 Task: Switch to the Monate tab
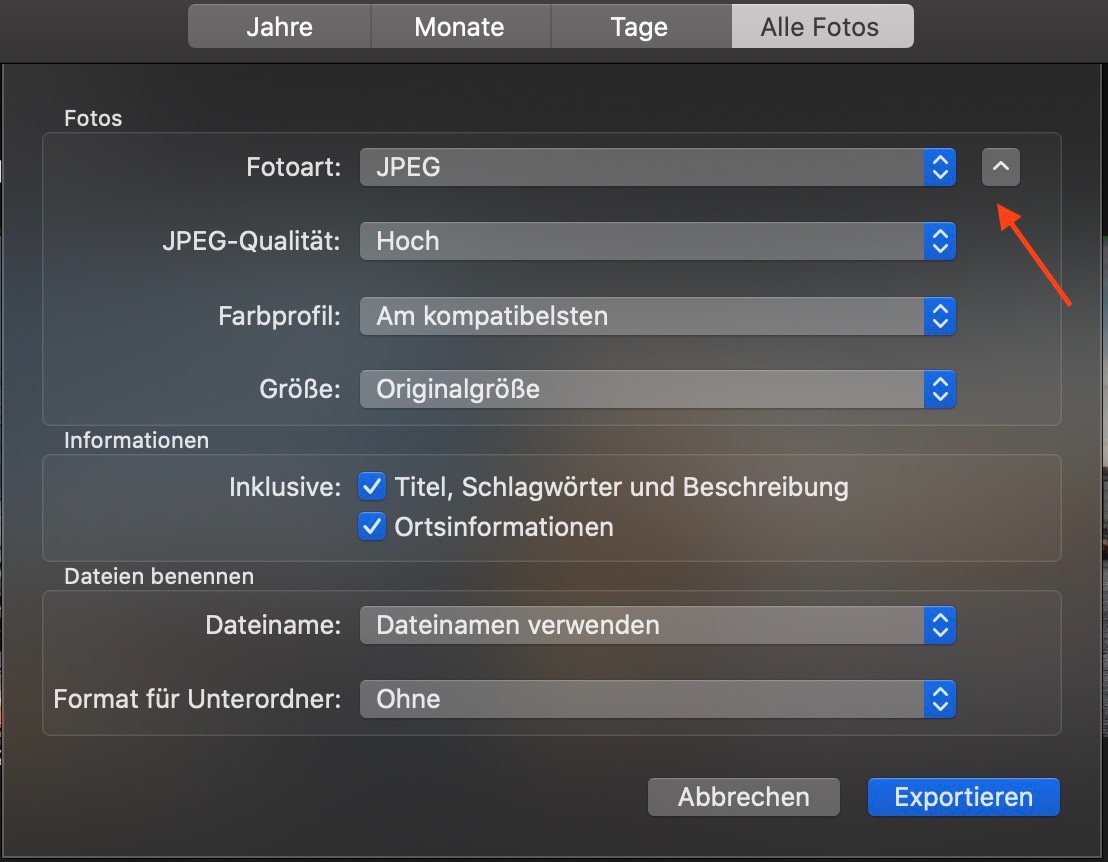coord(460,27)
